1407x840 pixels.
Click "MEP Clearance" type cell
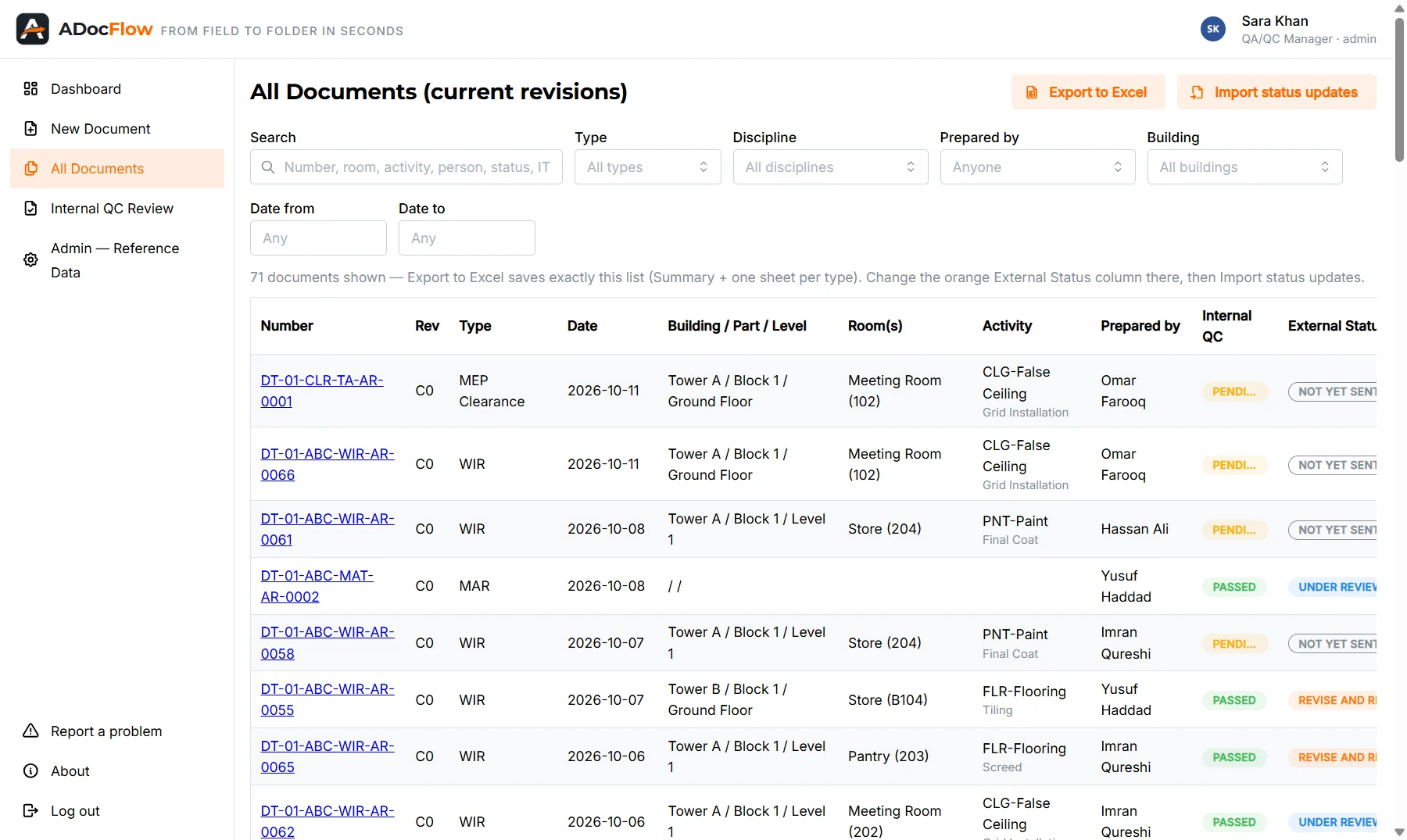[492, 391]
